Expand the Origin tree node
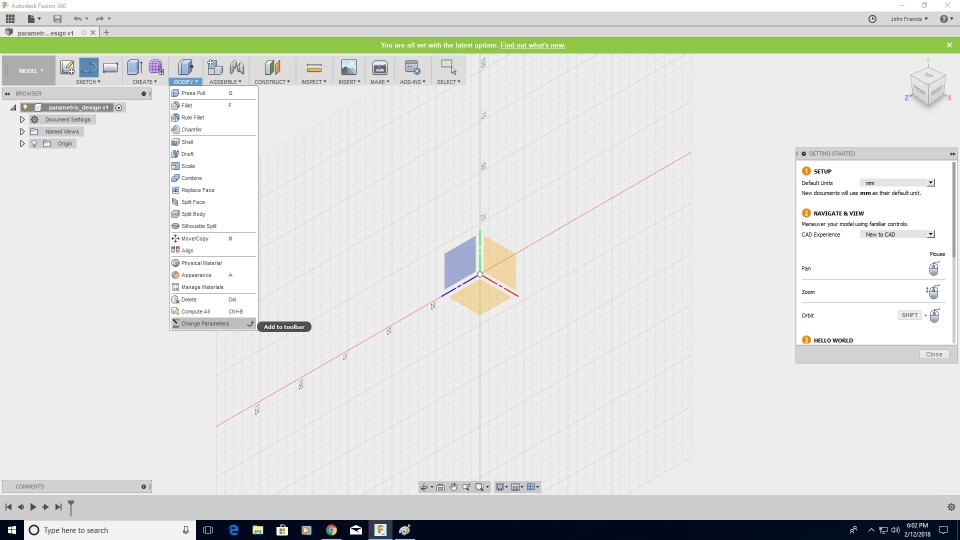960x540 pixels. [23, 144]
